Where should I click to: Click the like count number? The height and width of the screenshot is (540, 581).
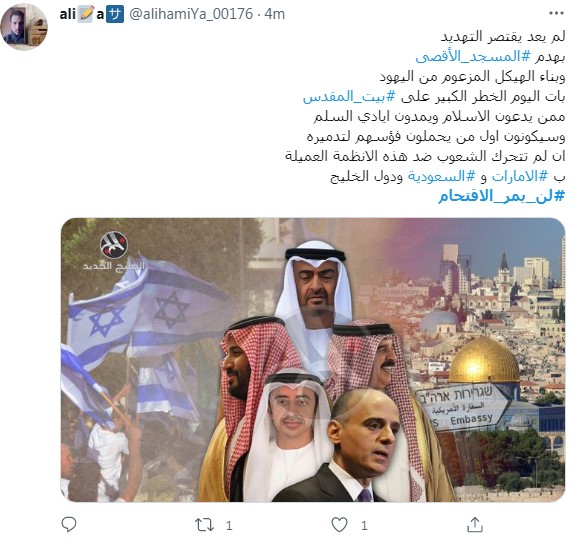[364, 526]
